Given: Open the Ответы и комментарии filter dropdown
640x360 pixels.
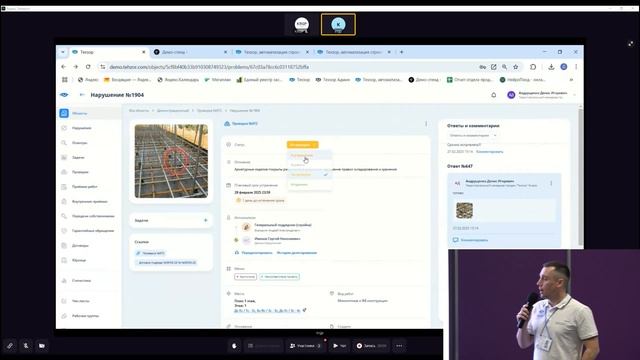Looking at the screenshot, I should coord(472,135).
